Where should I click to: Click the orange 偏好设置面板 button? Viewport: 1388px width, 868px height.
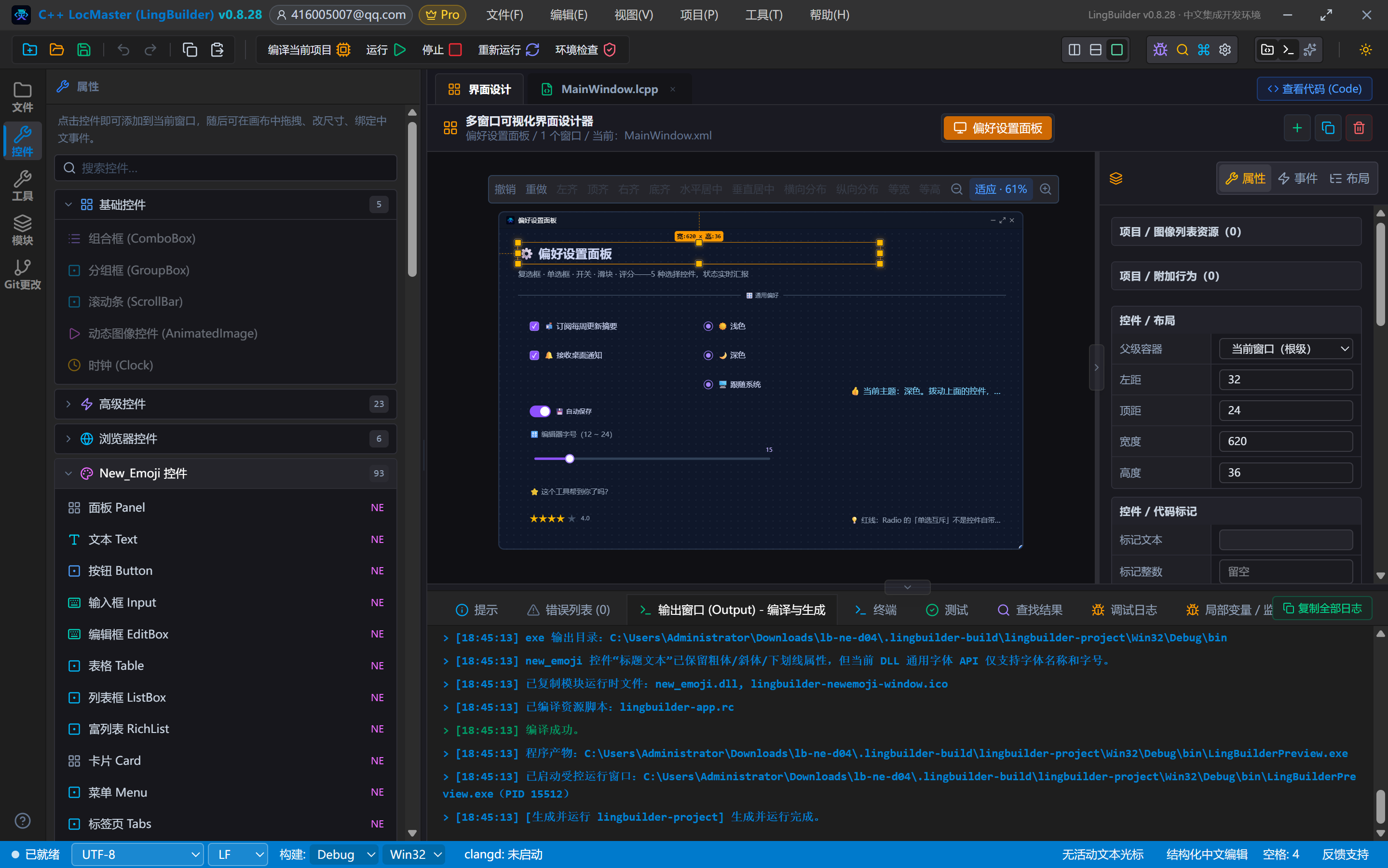[997, 128]
